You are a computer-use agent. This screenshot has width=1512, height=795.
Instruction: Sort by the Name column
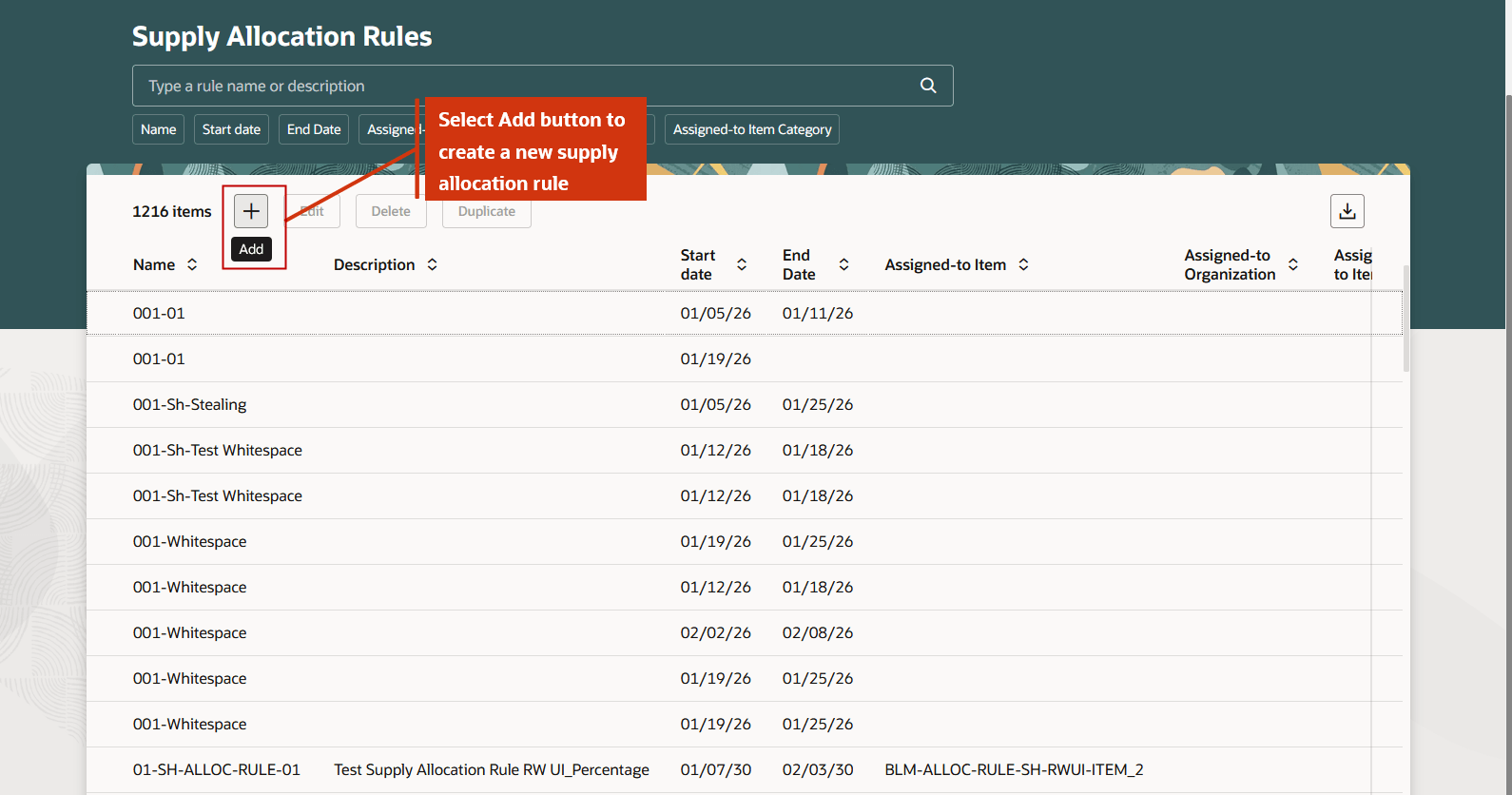192,264
